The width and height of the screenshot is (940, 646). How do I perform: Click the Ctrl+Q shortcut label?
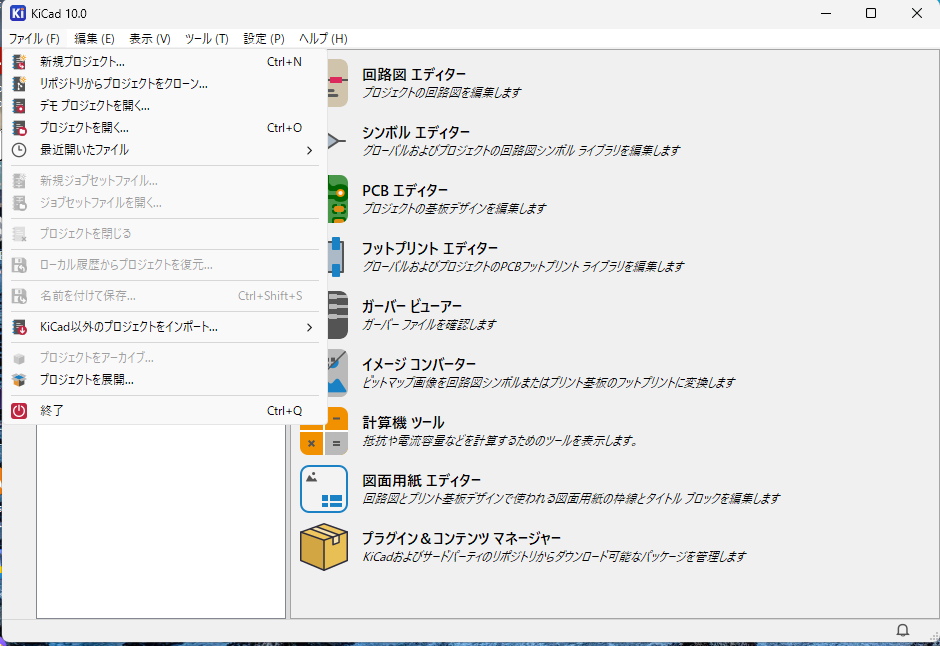[284, 410]
